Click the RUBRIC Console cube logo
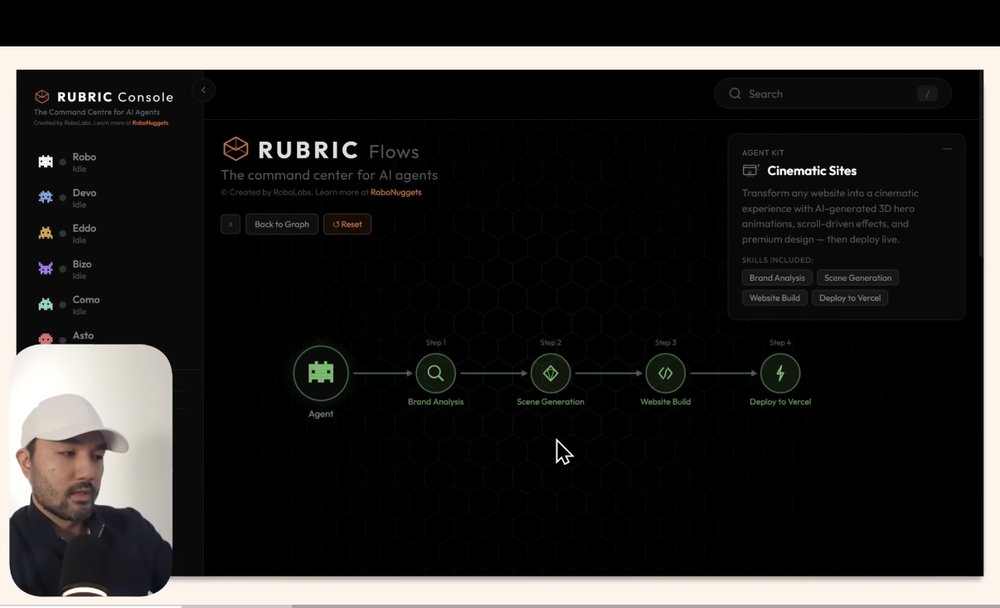This screenshot has width=1000, height=608. point(42,96)
